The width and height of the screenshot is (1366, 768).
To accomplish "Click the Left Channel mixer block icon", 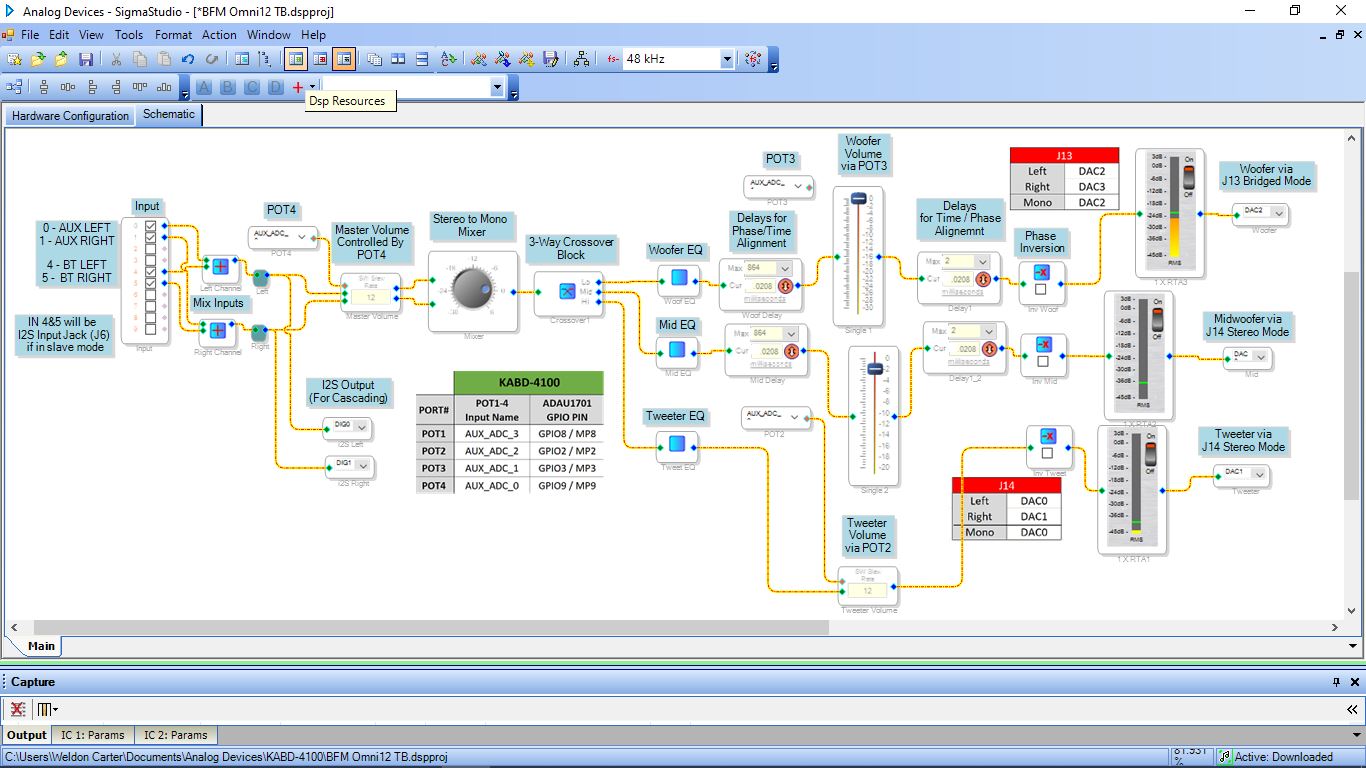I will 220,267.
